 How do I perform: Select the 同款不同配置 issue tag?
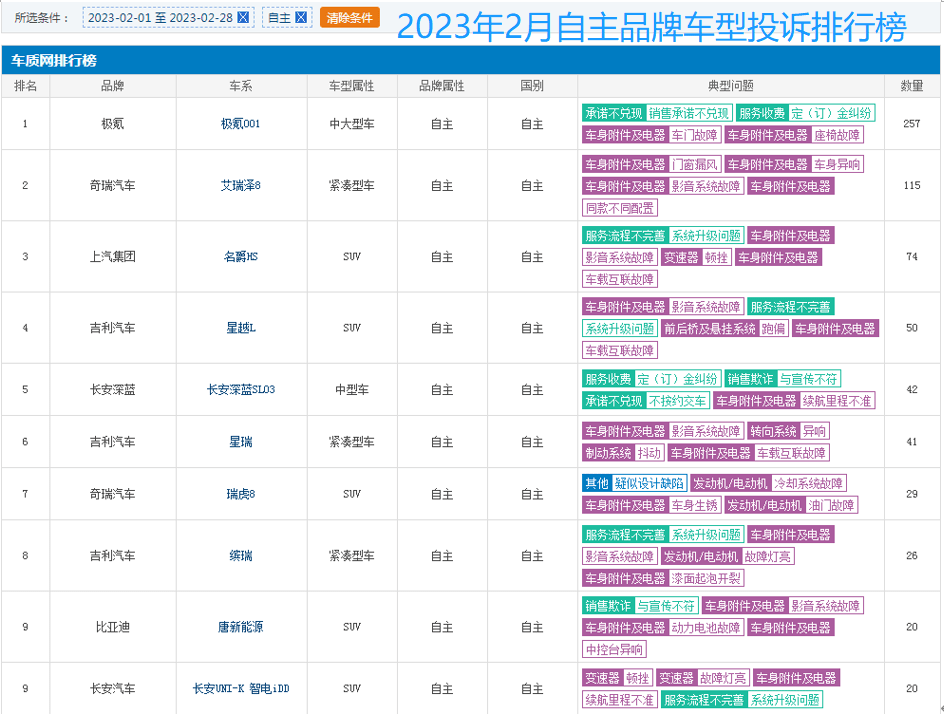click(620, 208)
